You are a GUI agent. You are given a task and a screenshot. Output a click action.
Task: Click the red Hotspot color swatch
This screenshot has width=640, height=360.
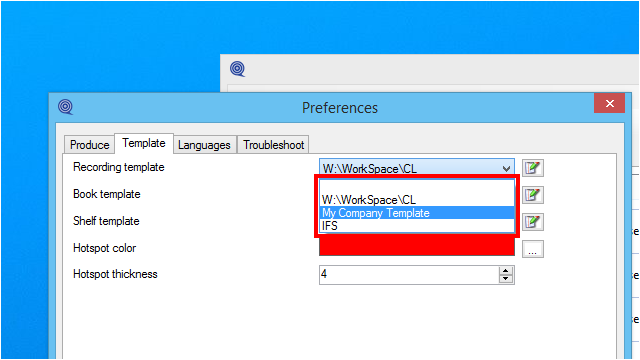pyautogui.click(x=417, y=247)
